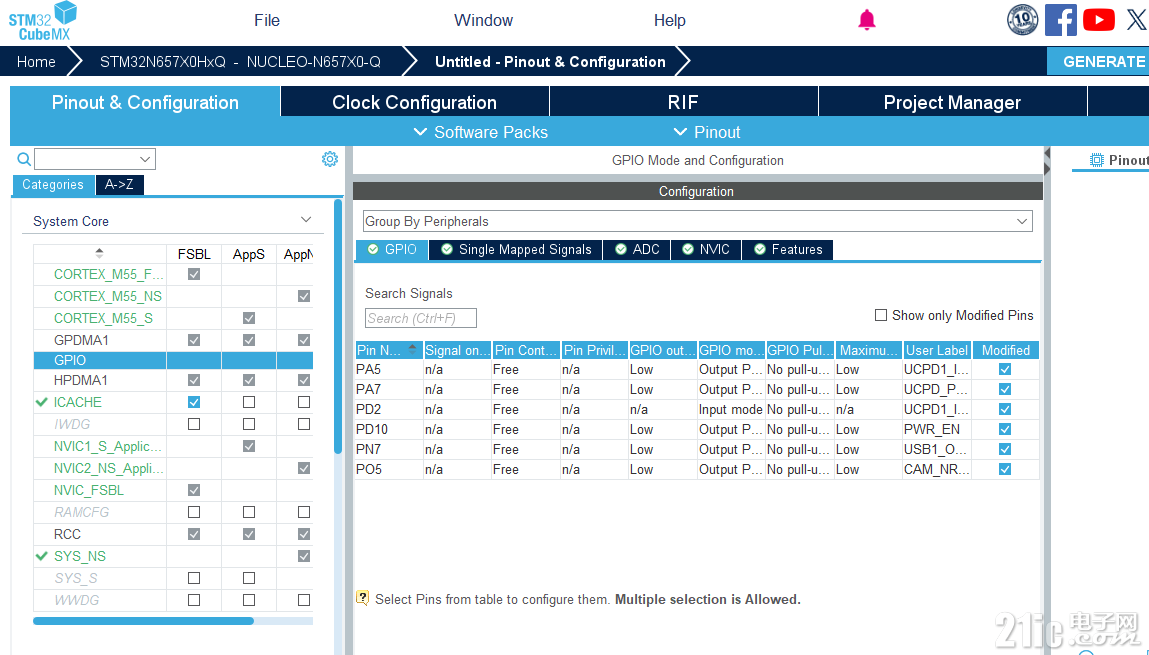Image resolution: width=1149 pixels, height=655 pixels.
Task: Switch to the Clock Configuration tab
Action: click(415, 102)
